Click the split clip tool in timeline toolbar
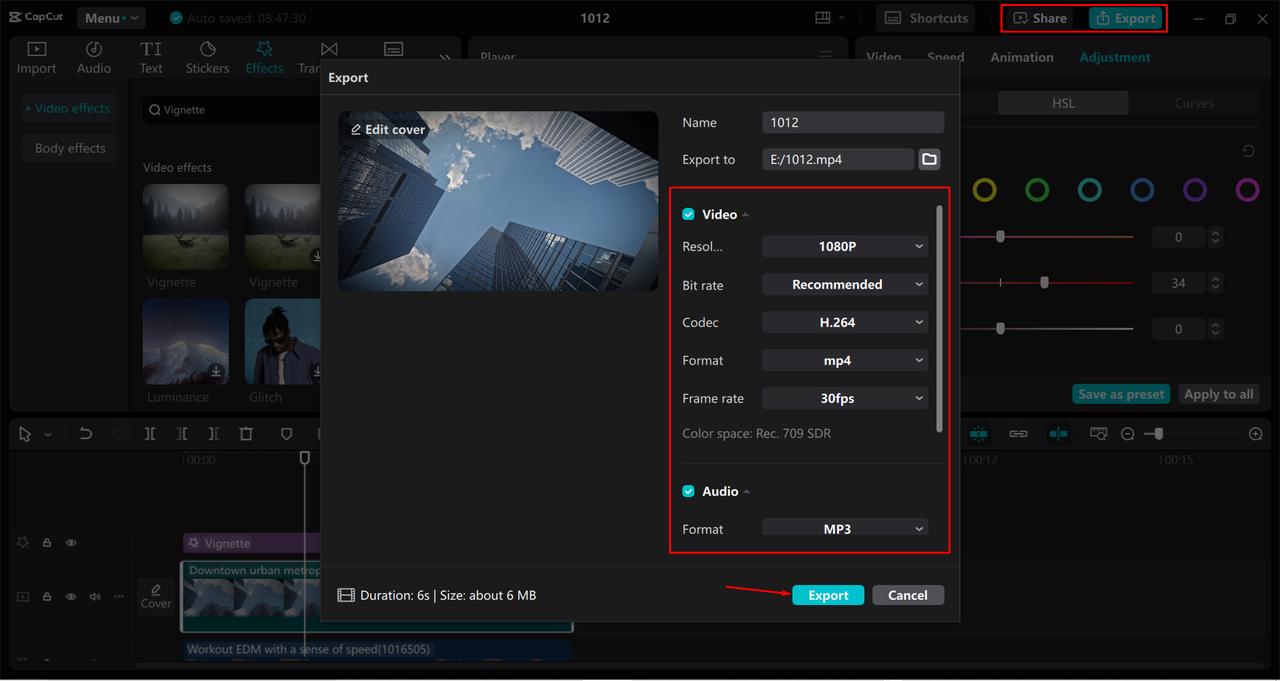The height and width of the screenshot is (681, 1280). tap(150, 434)
